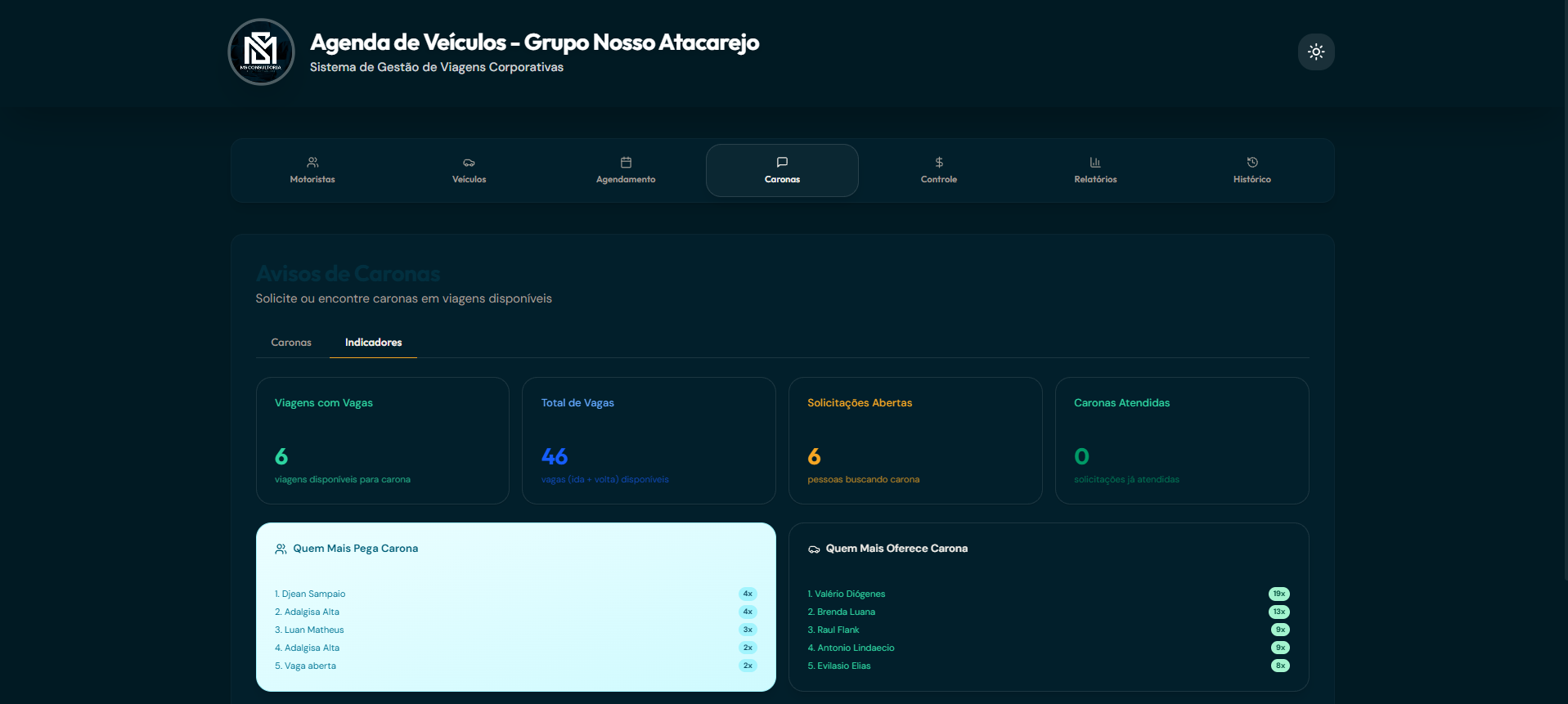Click the '1. Valério Diógenes' row
The image size is (1568, 704).
pos(1049,594)
